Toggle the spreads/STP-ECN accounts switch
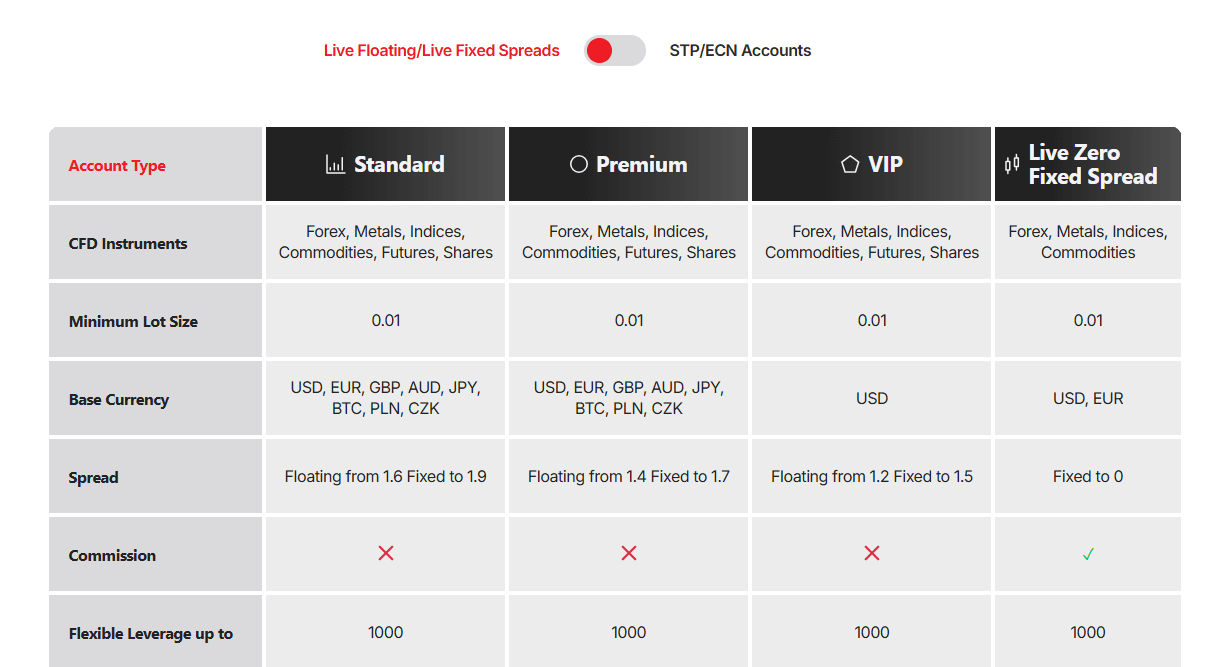This screenshot has height=667, width=1230. 615,51
